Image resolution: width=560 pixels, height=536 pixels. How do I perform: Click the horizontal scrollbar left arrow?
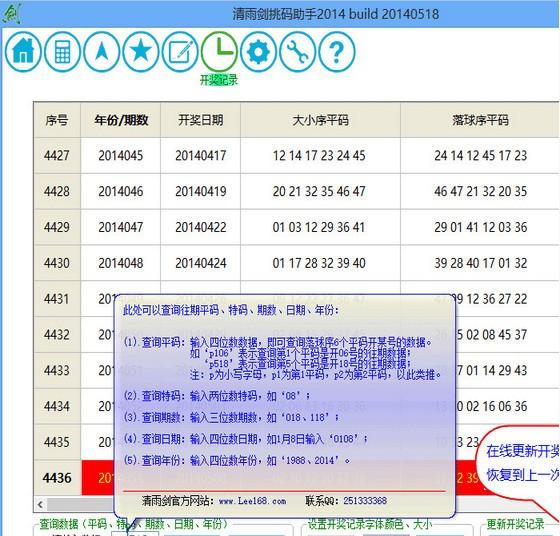(x=40, y=505)
